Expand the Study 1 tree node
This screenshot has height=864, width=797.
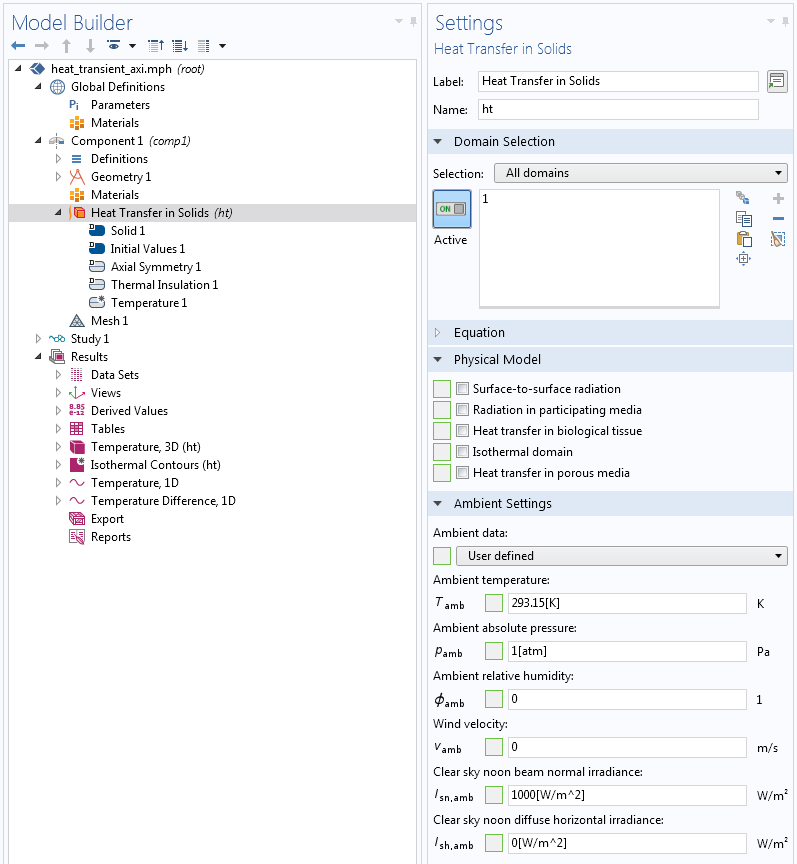(x=38, y=339)
